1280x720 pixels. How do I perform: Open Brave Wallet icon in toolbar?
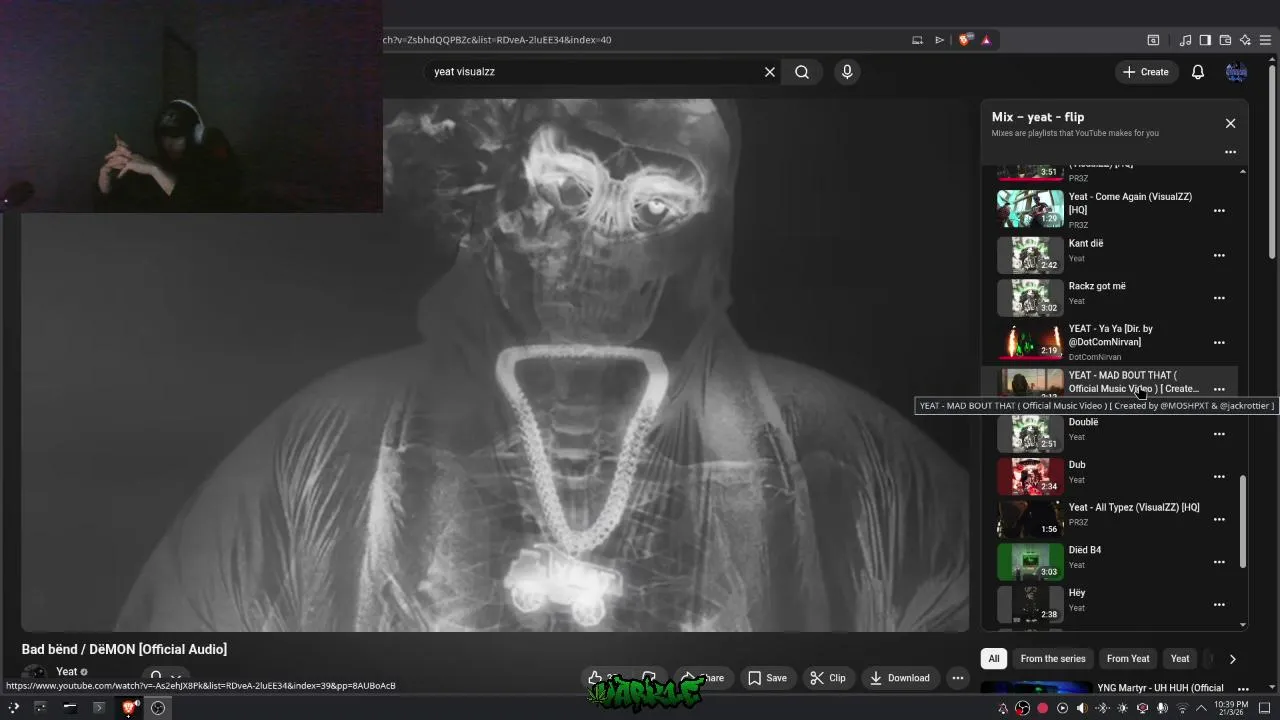(1225, 40)
